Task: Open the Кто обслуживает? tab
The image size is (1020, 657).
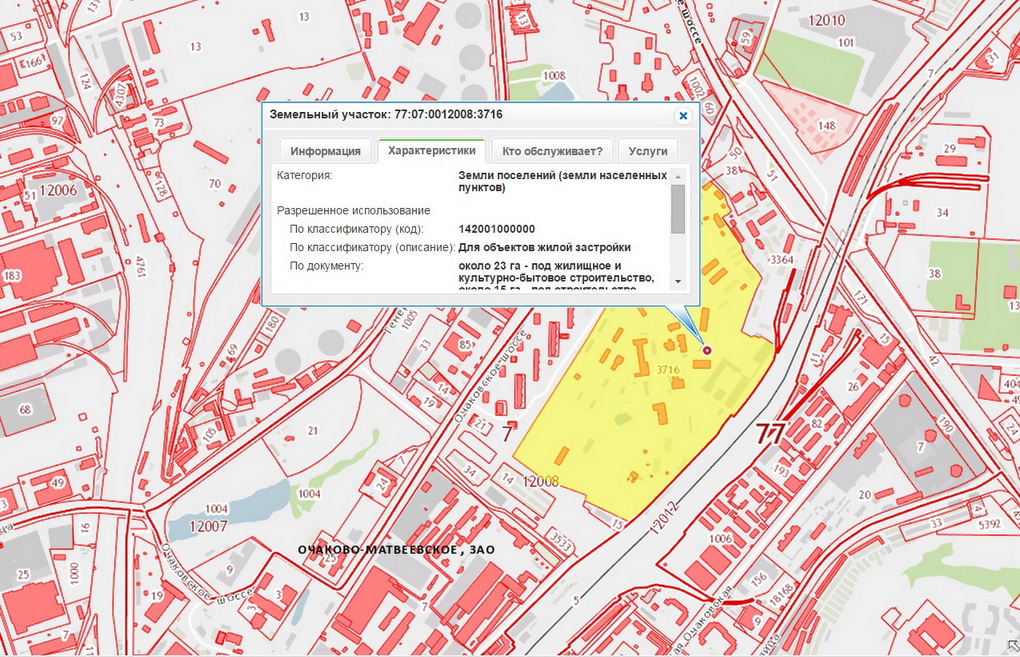Action: coord(552,152)
